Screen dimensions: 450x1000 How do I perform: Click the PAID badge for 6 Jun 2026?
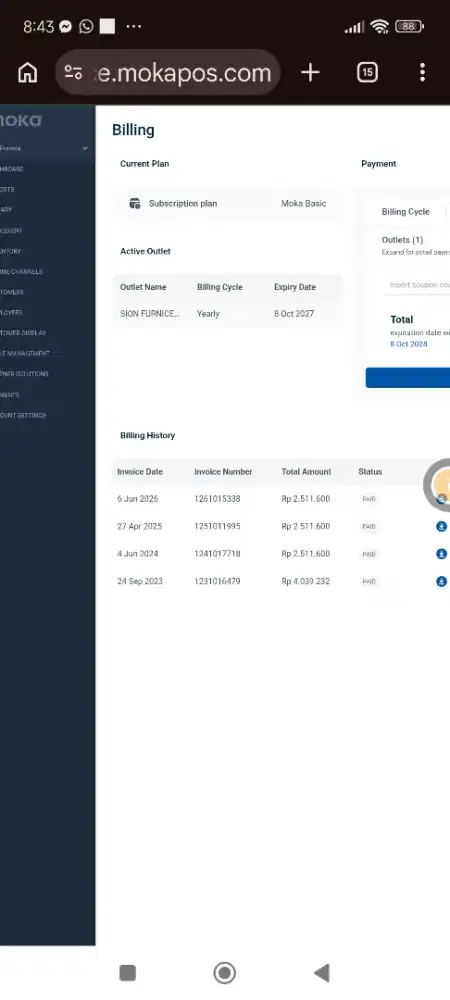pyautogui.click(x=369, y=499)
